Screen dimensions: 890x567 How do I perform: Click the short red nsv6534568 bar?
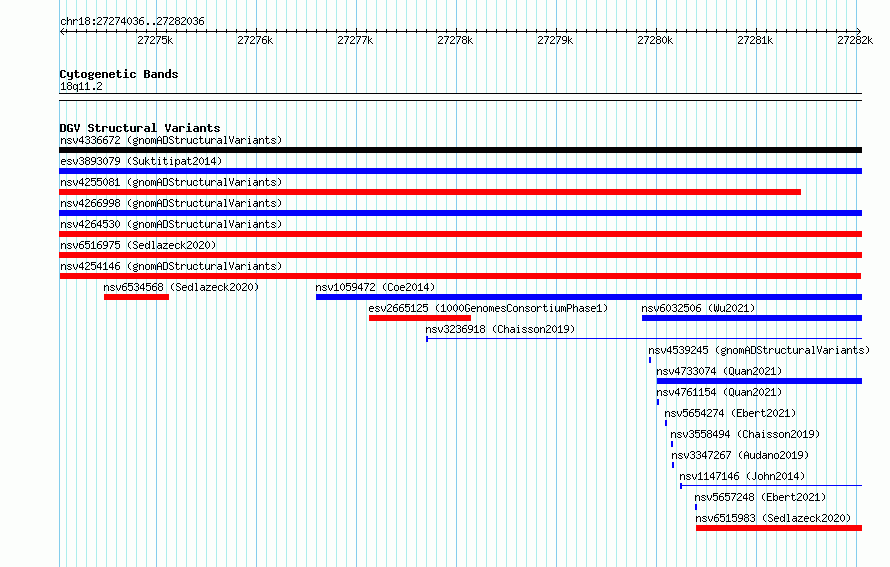point(136,297)
